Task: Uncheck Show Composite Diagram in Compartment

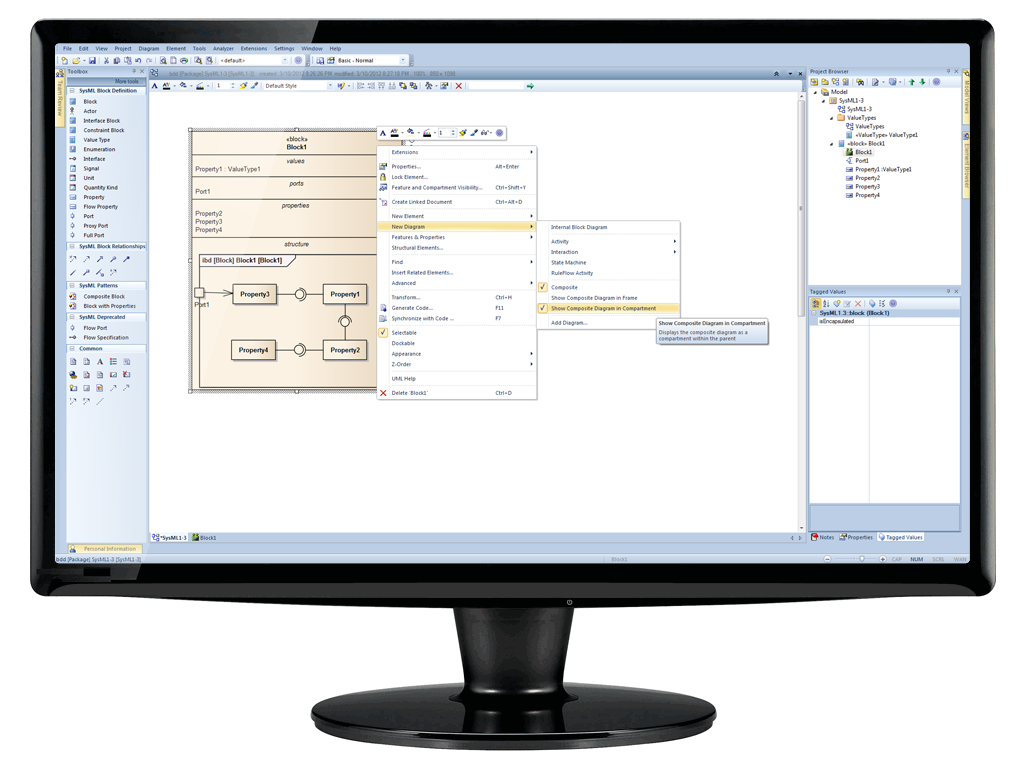Action: [x=543, y=308]
